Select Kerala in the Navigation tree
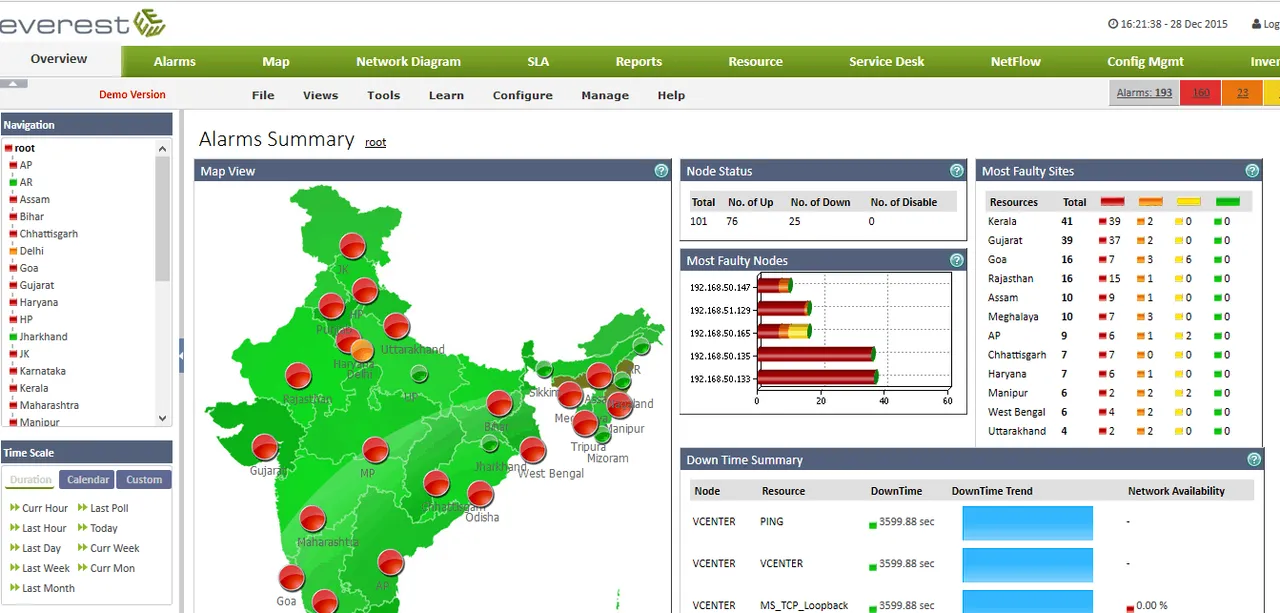The width and height of the screenshot is (1280, 613). (x=34, y=388)
